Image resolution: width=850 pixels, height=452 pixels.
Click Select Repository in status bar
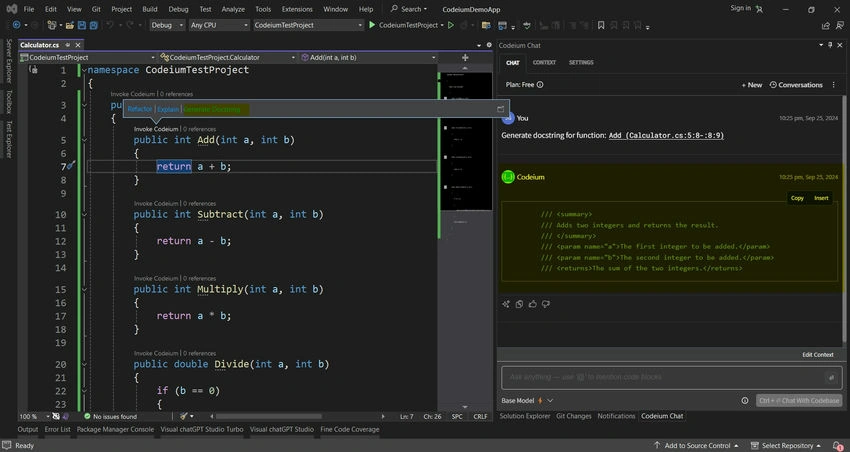pyautogui.click(x=786, y=445)
